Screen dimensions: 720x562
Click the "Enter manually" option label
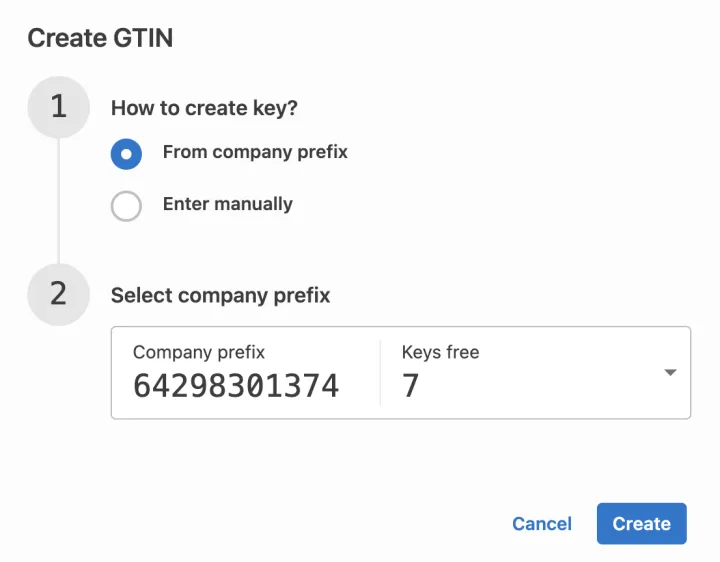point(227,204)
